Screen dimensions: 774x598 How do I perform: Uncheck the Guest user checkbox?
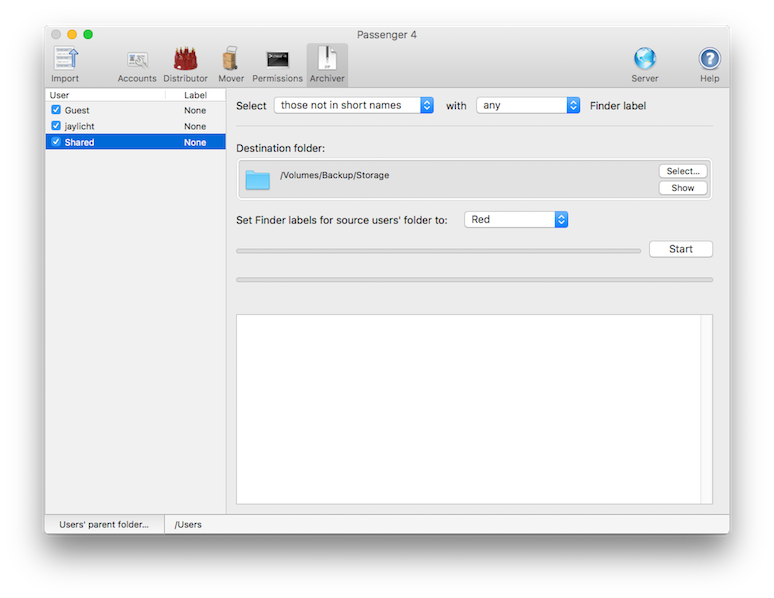[x=56, y=110]
